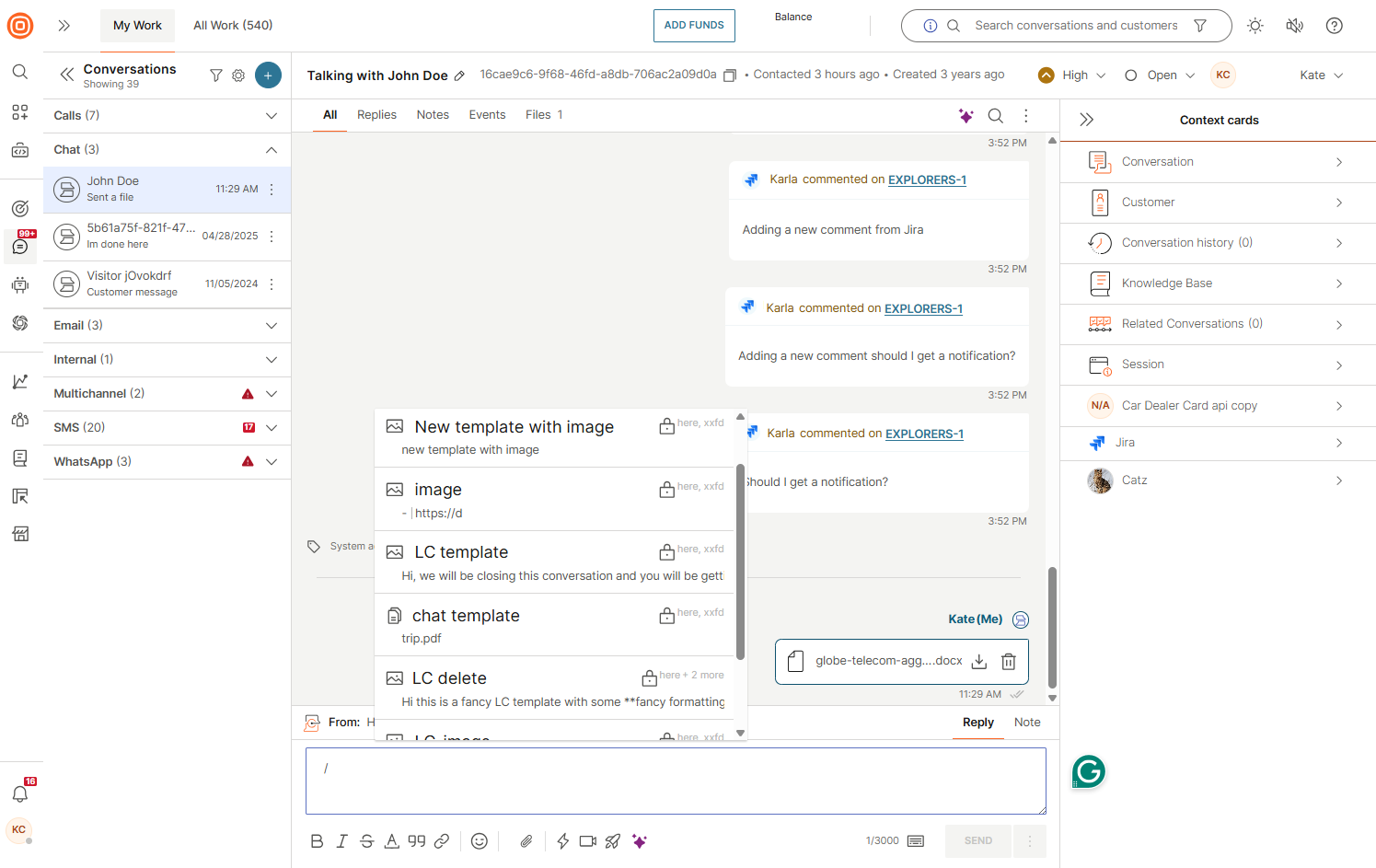Click the ADD FUNDS button

coord(694,25)
